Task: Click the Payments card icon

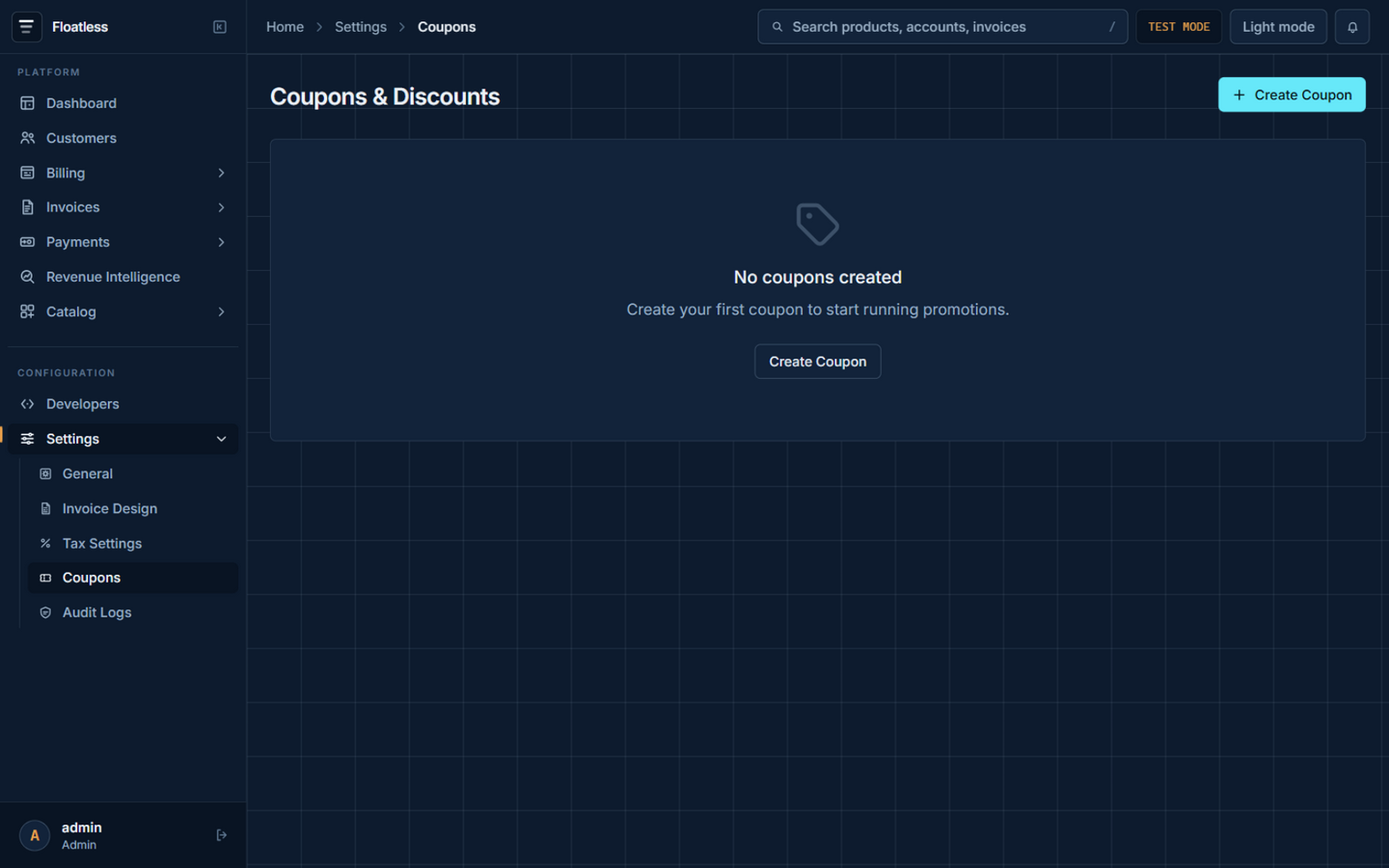Action: [27, 242]
